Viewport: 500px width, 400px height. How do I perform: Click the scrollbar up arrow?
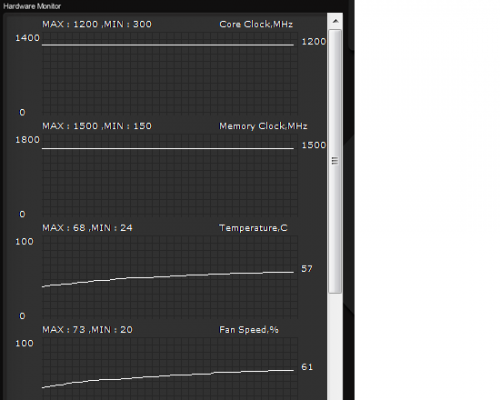[x=335, y=21]
